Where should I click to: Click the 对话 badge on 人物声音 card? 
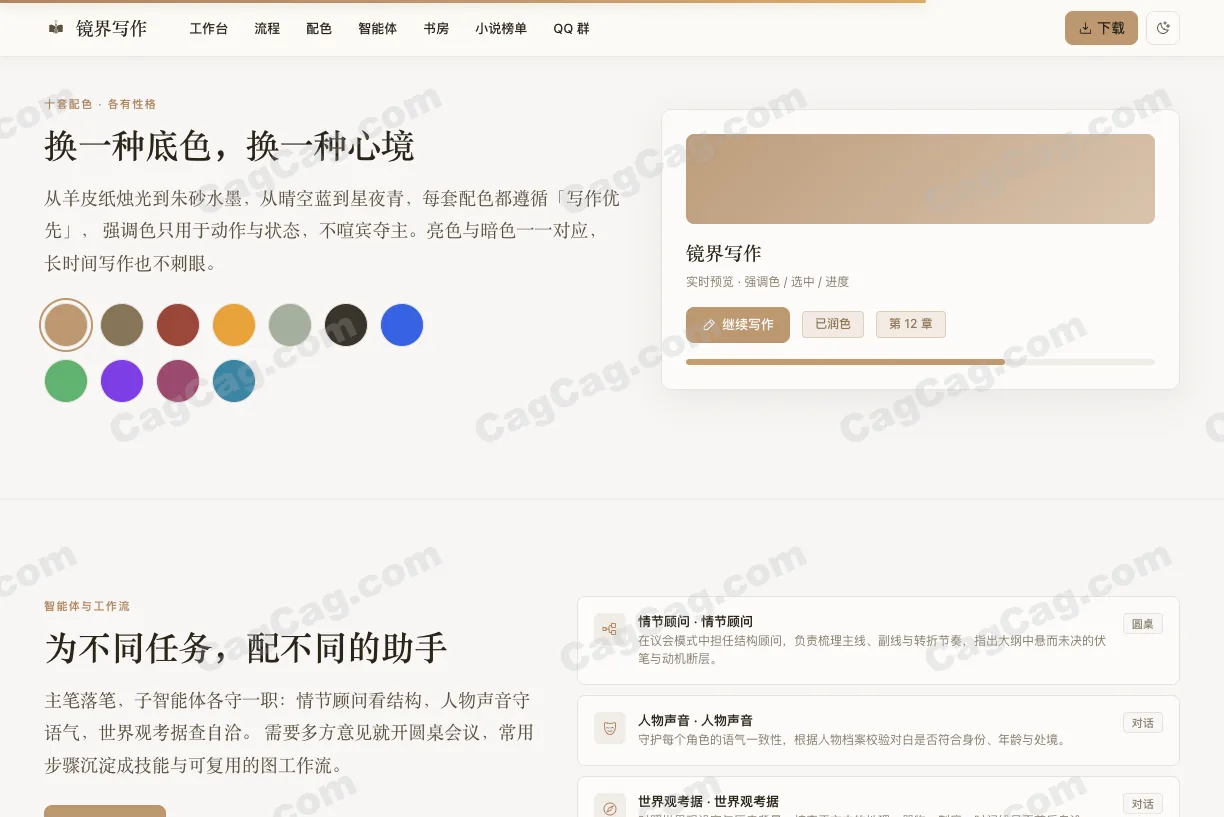pyautogui.click(x=1143, y=723)
